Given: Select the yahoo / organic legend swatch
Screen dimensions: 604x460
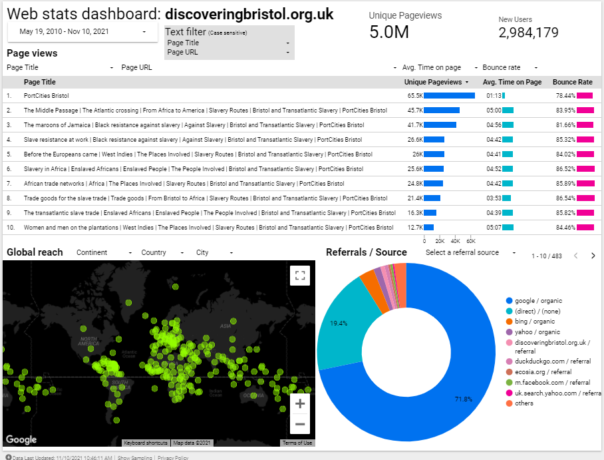Looking at the screenshot, I should [509, 332].
